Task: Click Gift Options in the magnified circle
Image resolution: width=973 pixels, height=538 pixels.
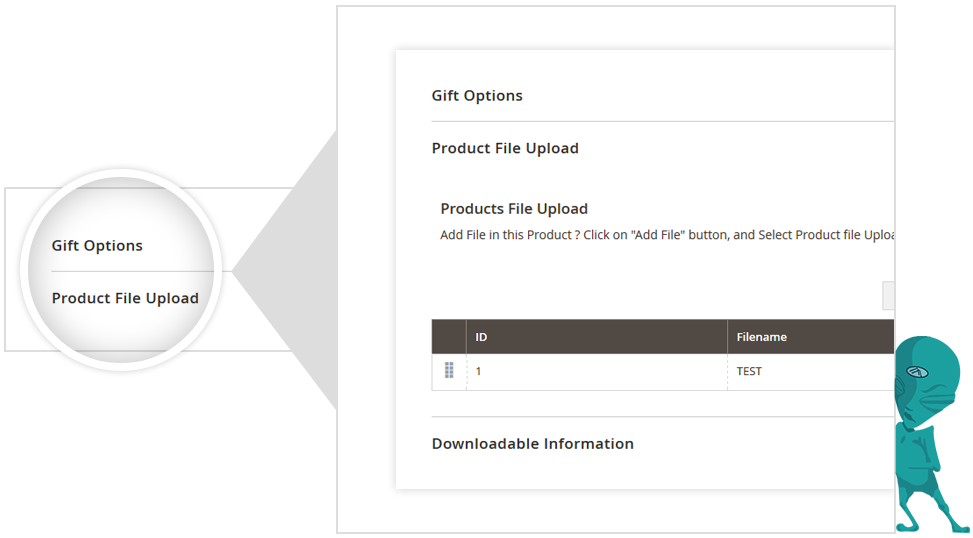Action: (97, 246)
